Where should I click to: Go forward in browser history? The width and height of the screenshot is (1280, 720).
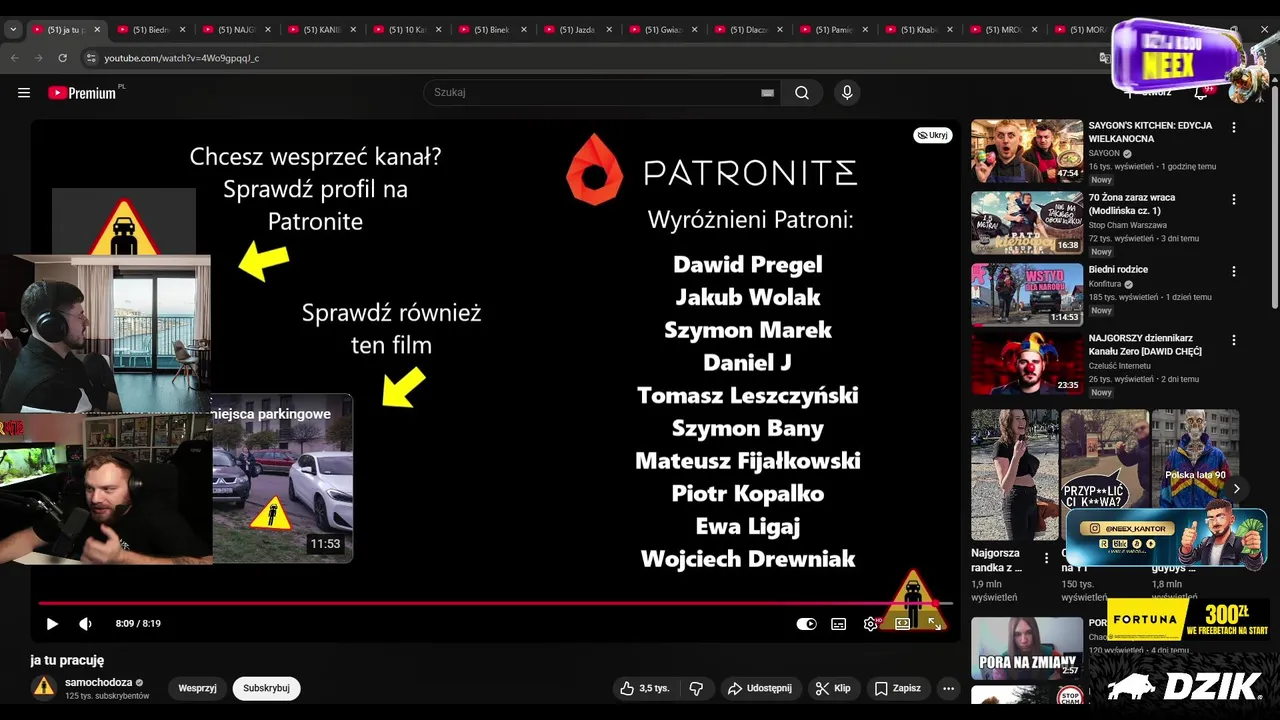point(38,58)
